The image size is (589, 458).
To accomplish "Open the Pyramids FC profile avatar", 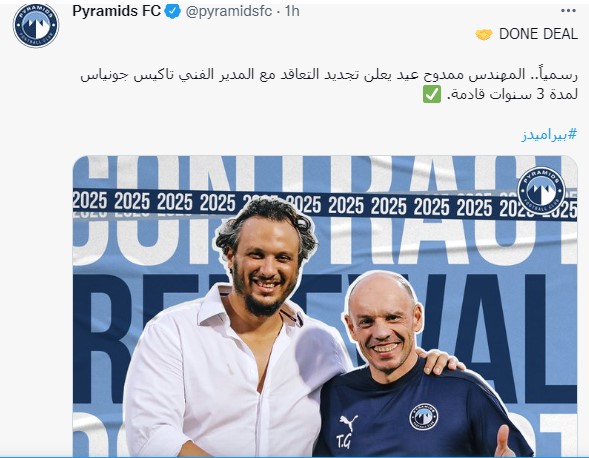I will coord(36,26).
